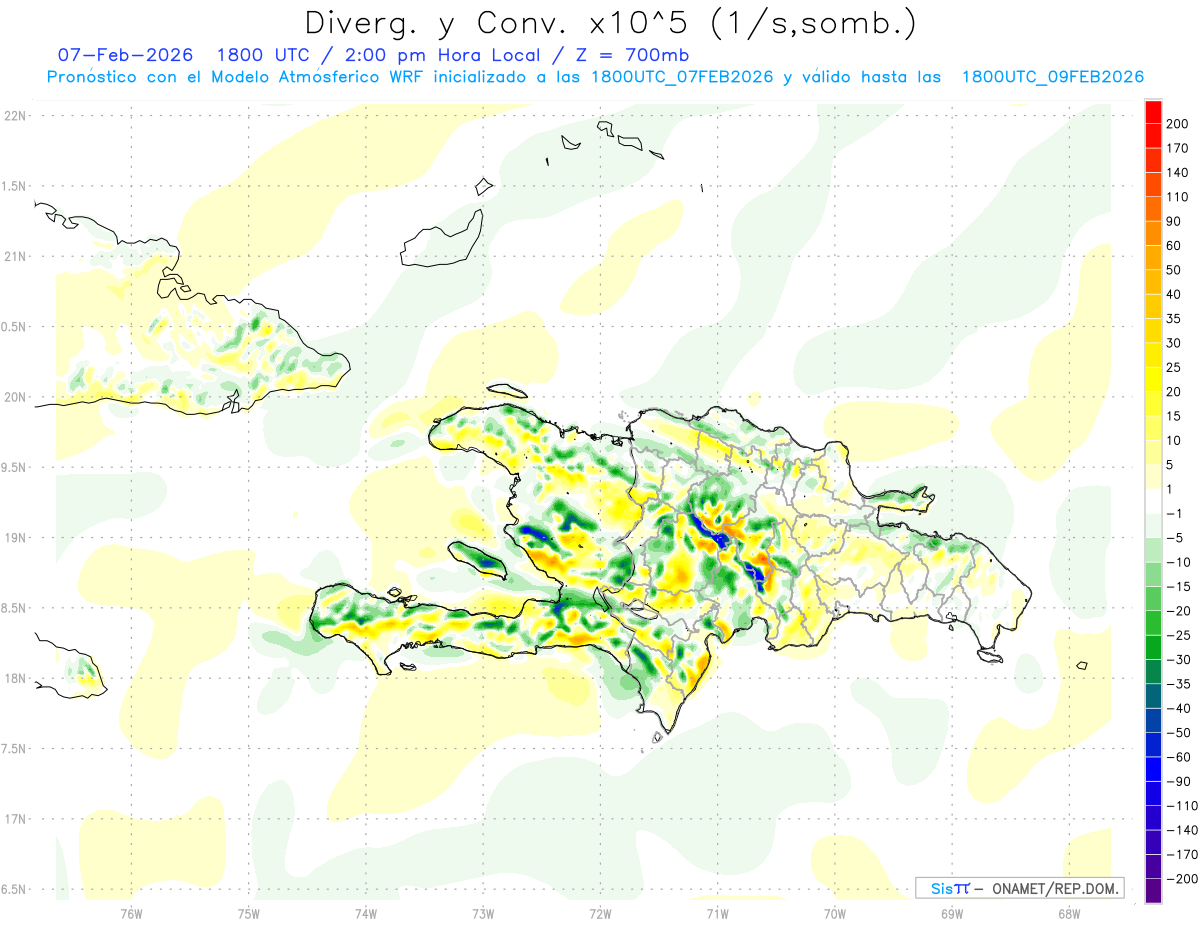The height and width of the screenshot is (927, 1200).
Task: Click the "20N" latitude label
Action: tap(15, 397)
